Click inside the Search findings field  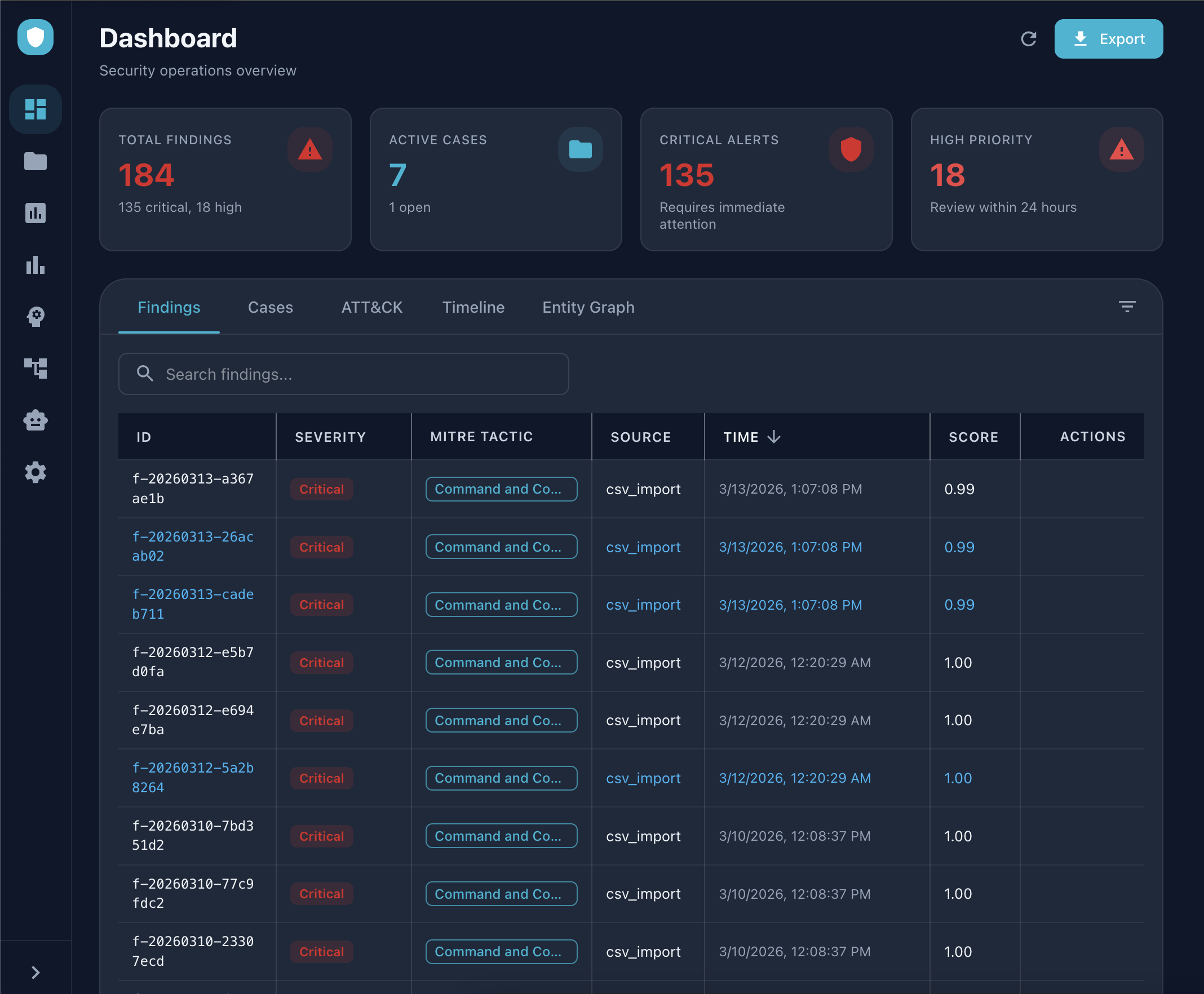343,374
